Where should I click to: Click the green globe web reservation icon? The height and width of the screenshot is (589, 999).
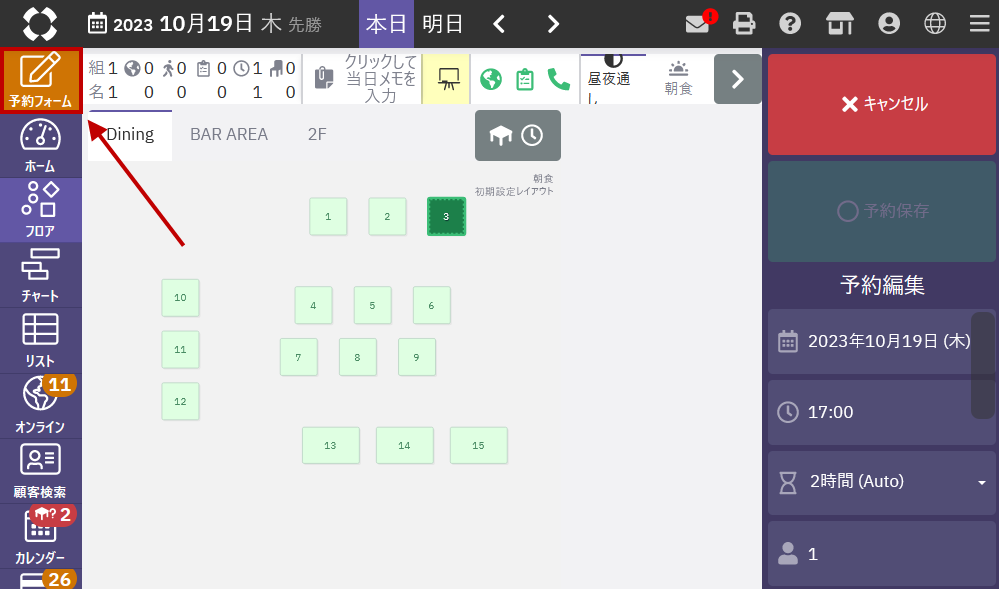point(491,79)
